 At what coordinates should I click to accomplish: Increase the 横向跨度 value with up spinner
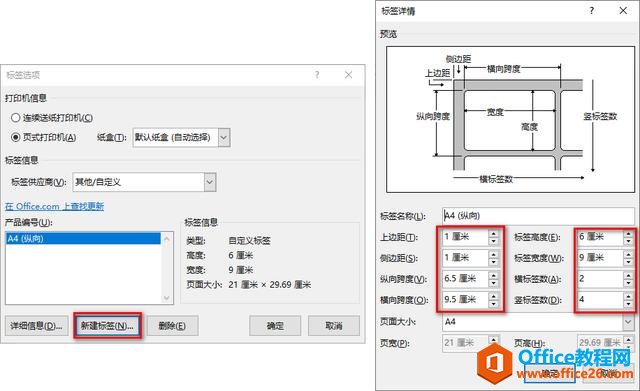494,296
